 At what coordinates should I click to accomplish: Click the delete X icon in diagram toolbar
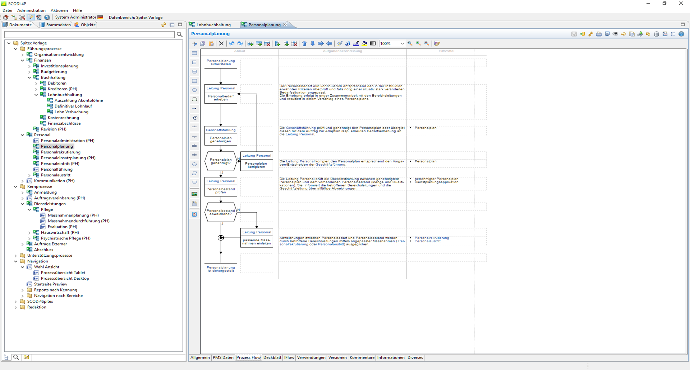tap(221, 44)
